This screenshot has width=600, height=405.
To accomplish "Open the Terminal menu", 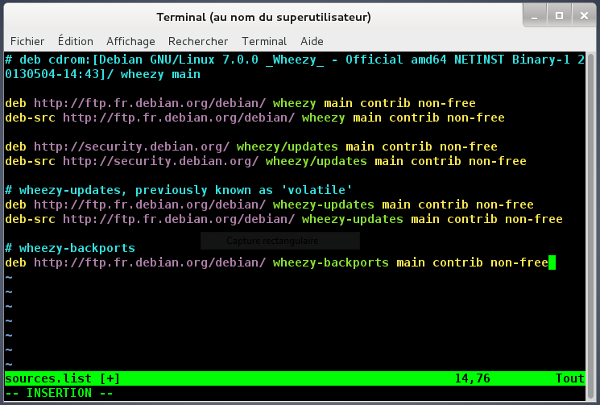I will pyautogui.click(x=264, y=41).
